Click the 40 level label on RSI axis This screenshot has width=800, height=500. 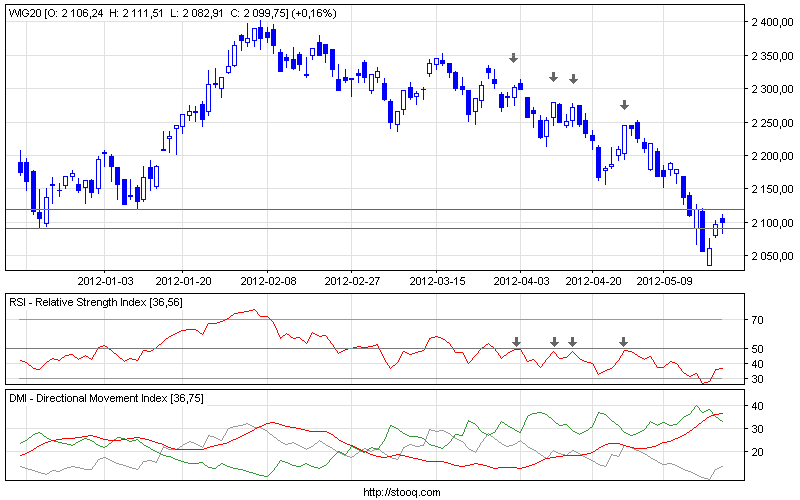[x=758, y=364]
